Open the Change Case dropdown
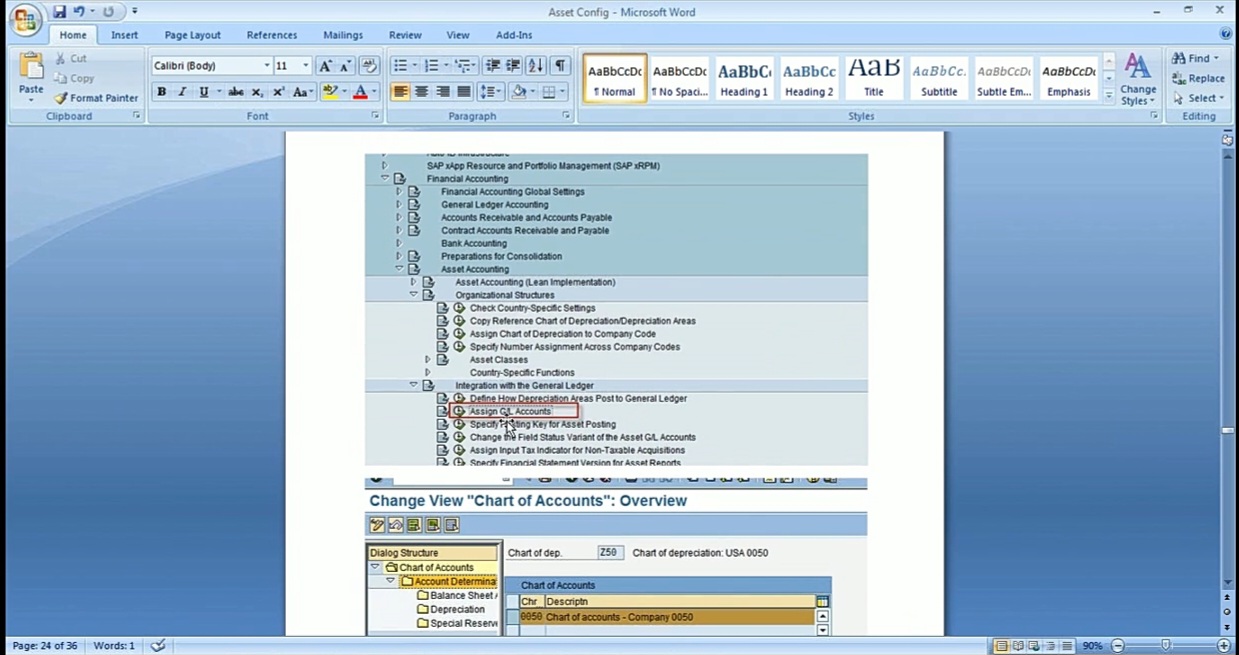Image resolution: width=1239 pixels, height=655 pixels. pyautogui.click(x=303, y=92)
